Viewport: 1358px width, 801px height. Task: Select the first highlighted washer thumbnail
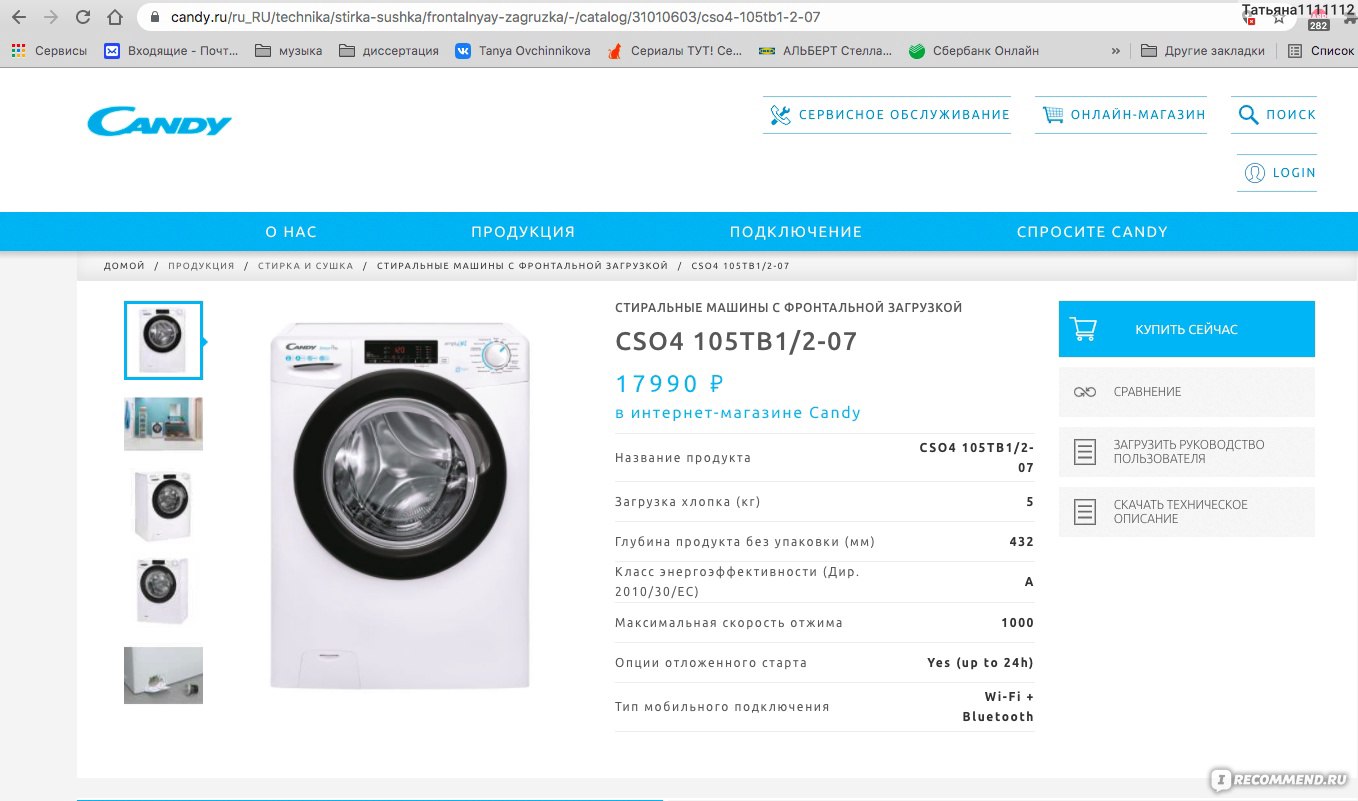pyautogui.click(x=163, y=340)
